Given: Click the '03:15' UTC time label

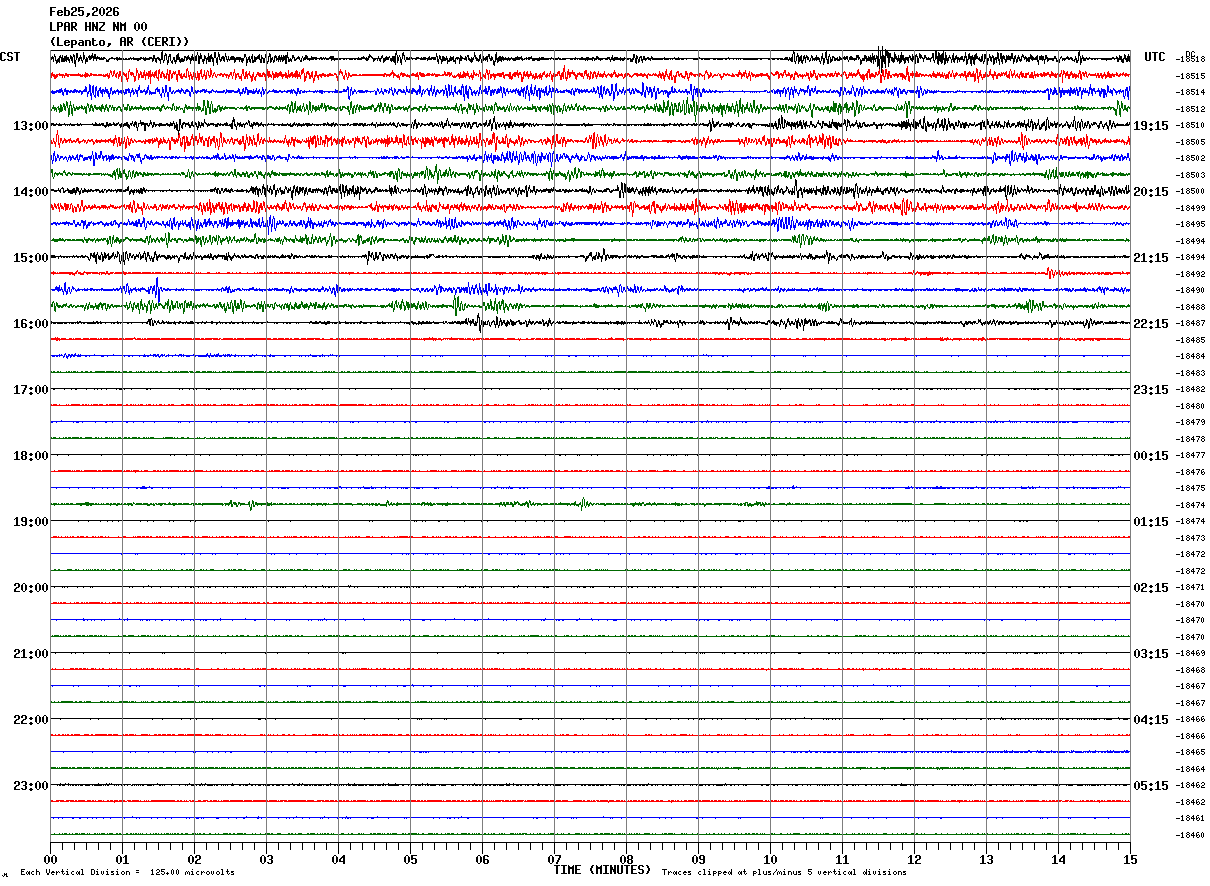Looking at the screenshot, I should click(x=1151, y=654).
